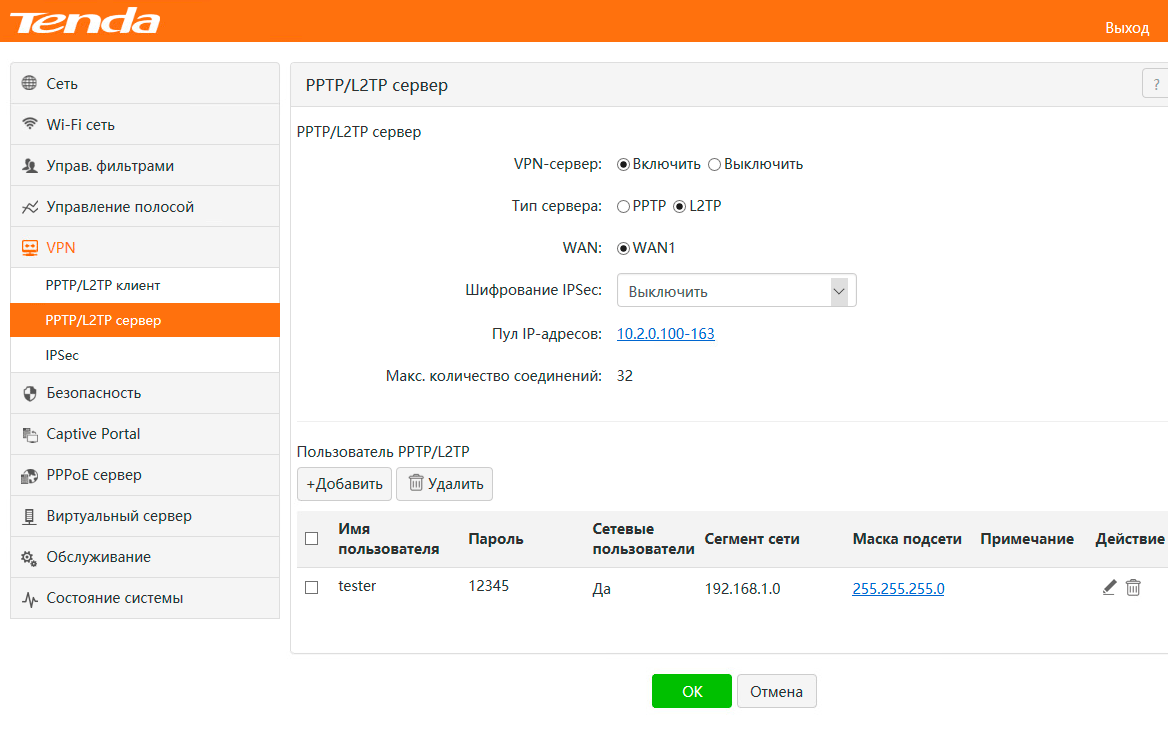Check the select-all box in table header
Image resolution: width=1168 pixels, height=743 pixels.
(x=312, y=539)
